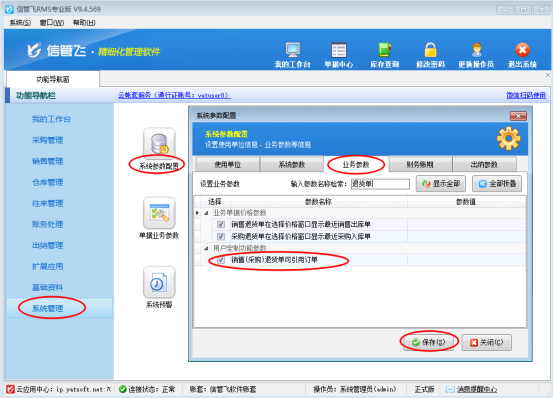Viewport: 553px width, 398px height.
Task: Click the 显示全部 button
Action: [441, 184]
